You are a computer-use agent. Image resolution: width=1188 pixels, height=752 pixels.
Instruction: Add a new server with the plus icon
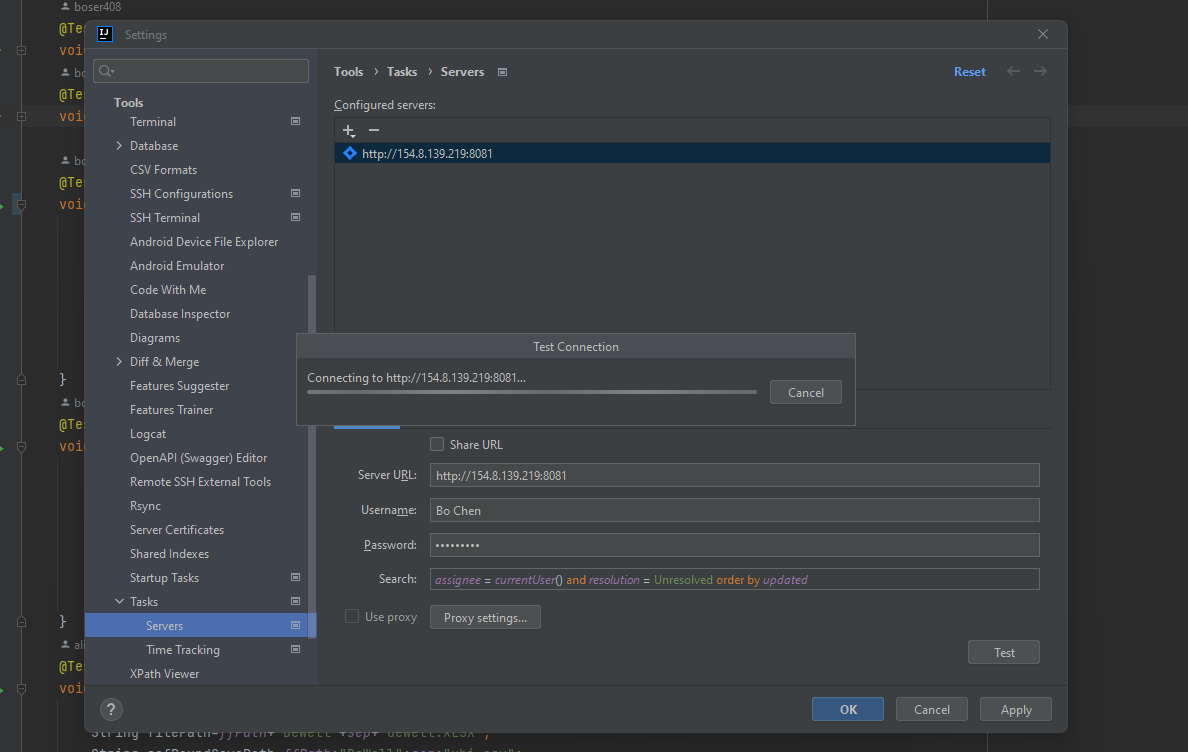point(349,130)
